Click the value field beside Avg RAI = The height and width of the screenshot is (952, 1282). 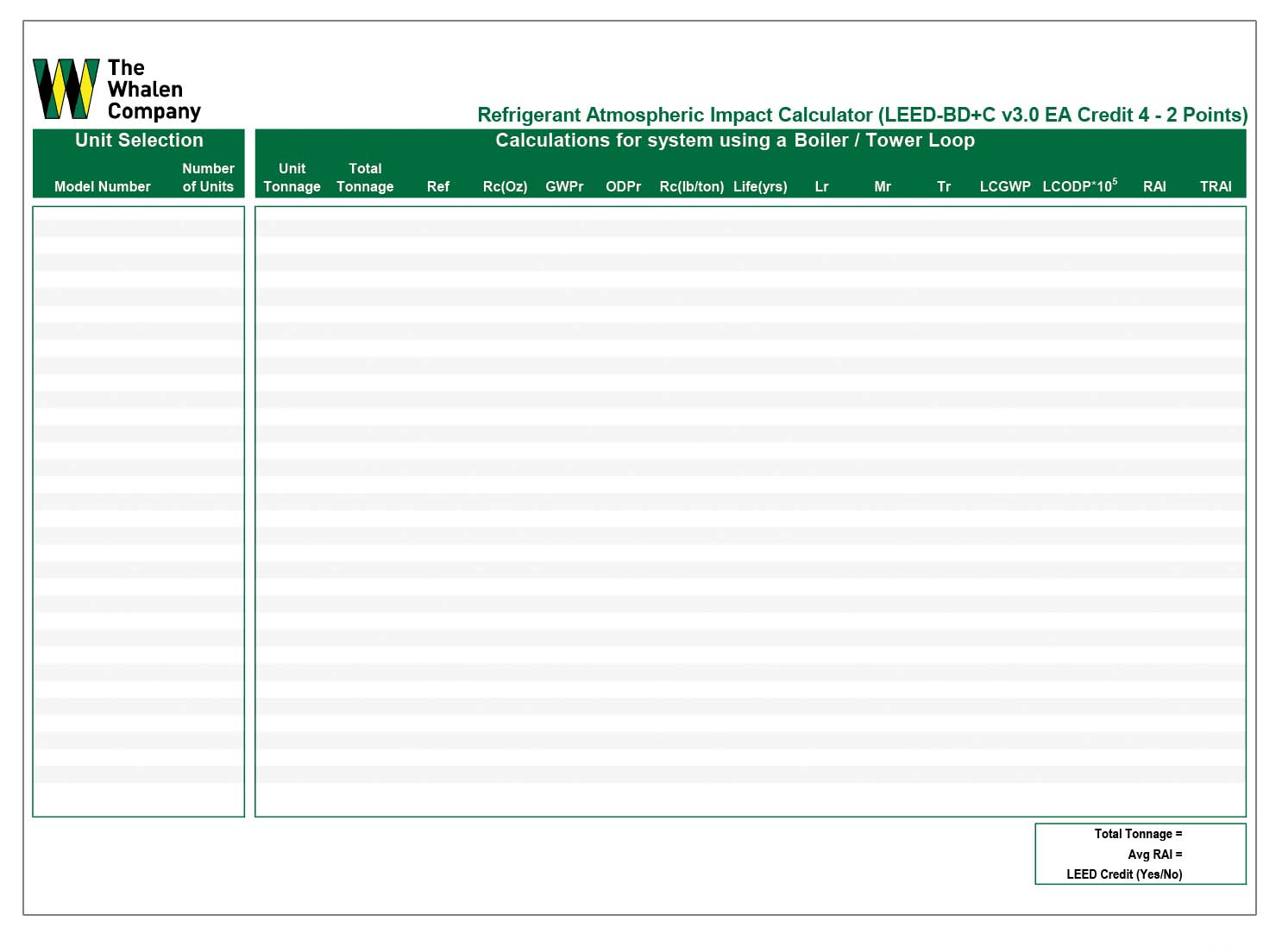1213,855
